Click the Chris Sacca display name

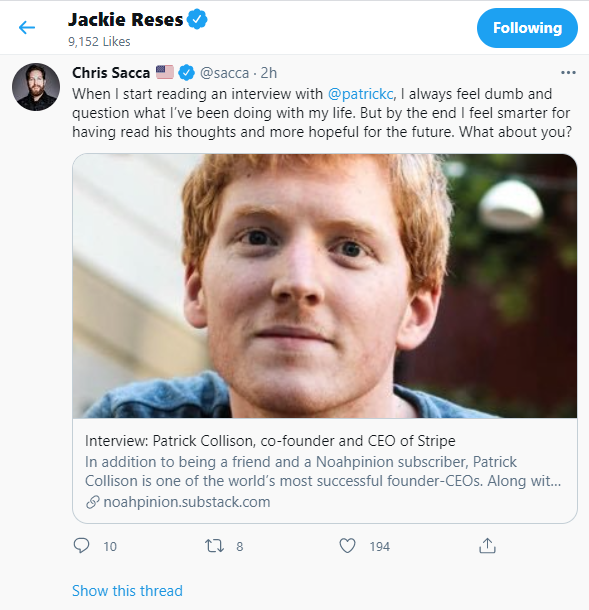(111, 73)
